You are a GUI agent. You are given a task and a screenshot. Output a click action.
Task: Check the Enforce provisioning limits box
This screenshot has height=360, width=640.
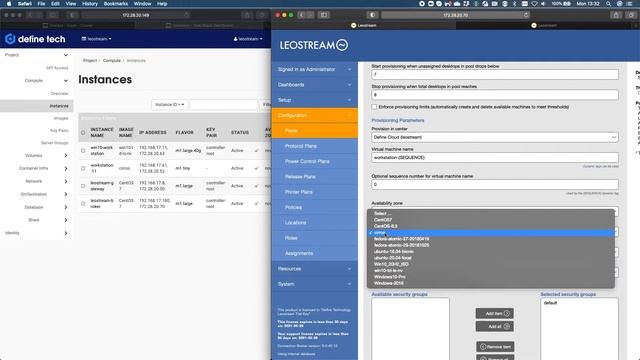[374, 107]
